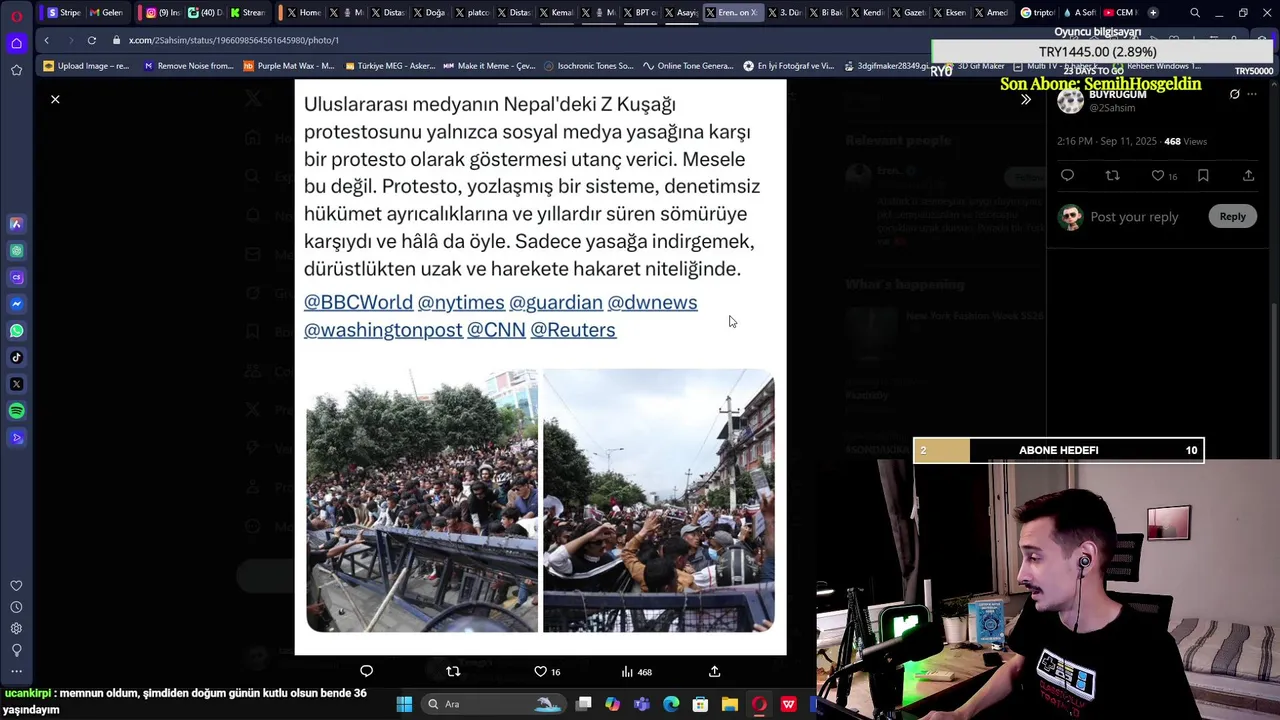The width and height of the screenshot is (1280, 720).
Task: Close the photo viewer with the X icon
Action: pyautogui.click(x=55, y=99)
